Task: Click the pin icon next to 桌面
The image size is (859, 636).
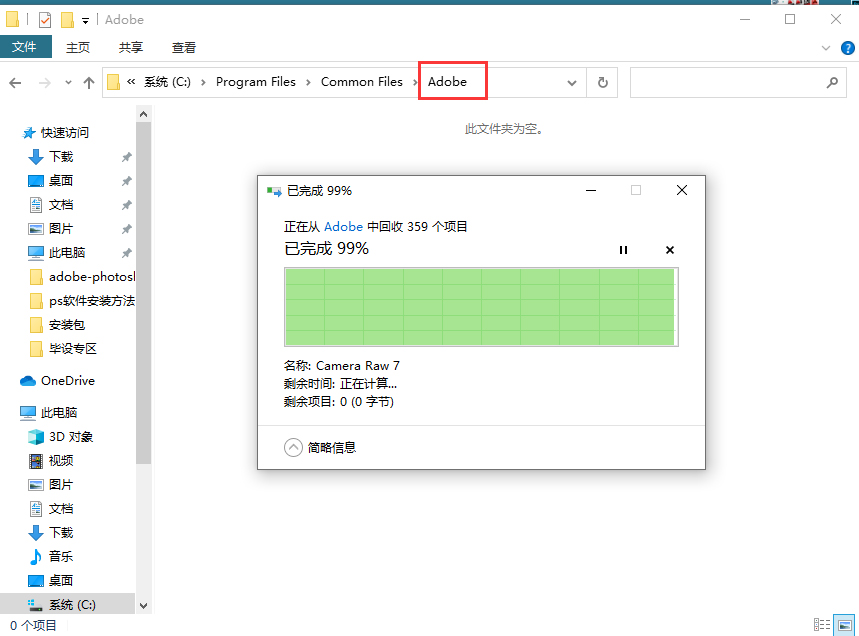Action: coord(127,181)
